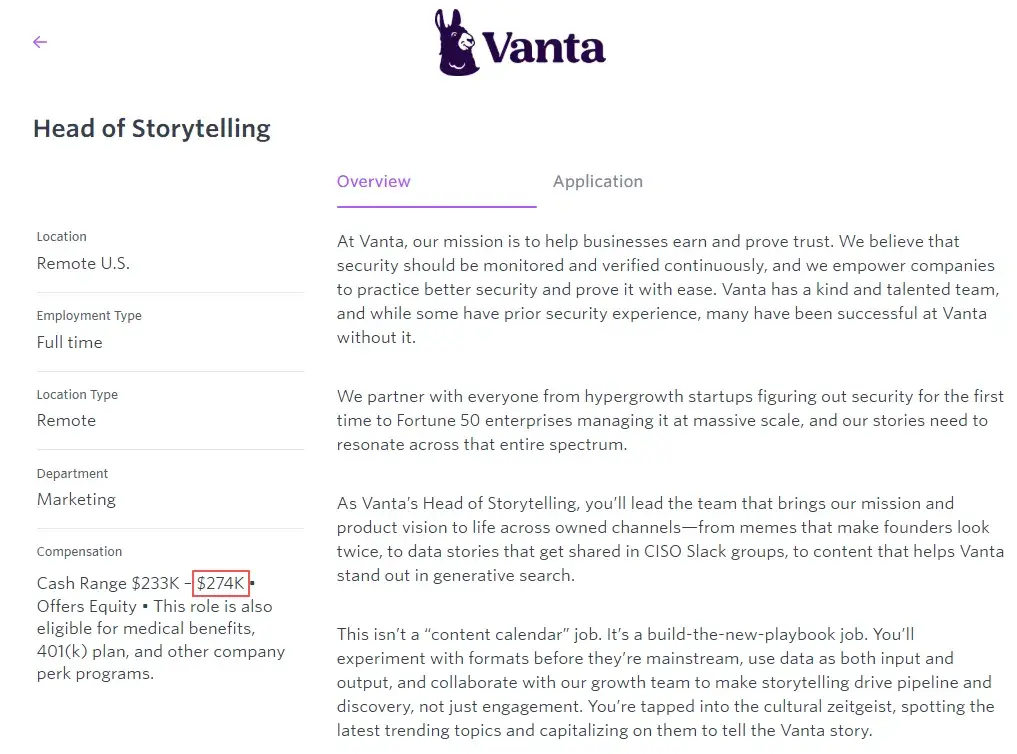Image resolution: width=1017 pixels, height=754 pixels.
Task: Click the Head of Storytelling heading
Action: (x=152, y=129)
